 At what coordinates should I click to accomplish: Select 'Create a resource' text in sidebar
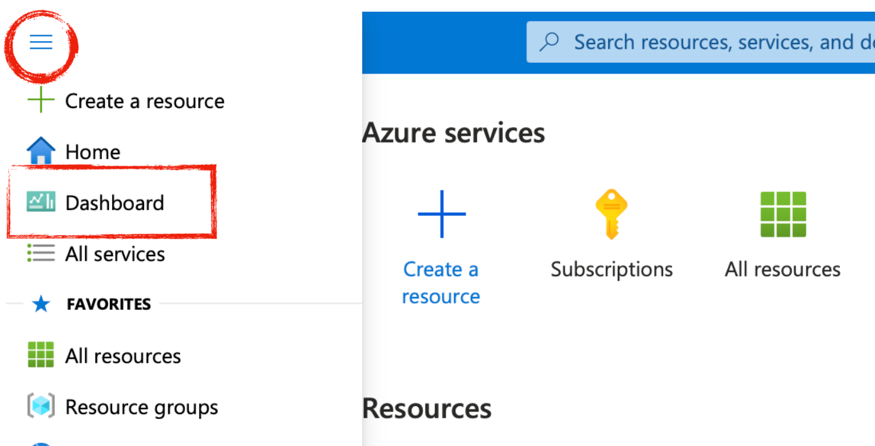point(144,101)
